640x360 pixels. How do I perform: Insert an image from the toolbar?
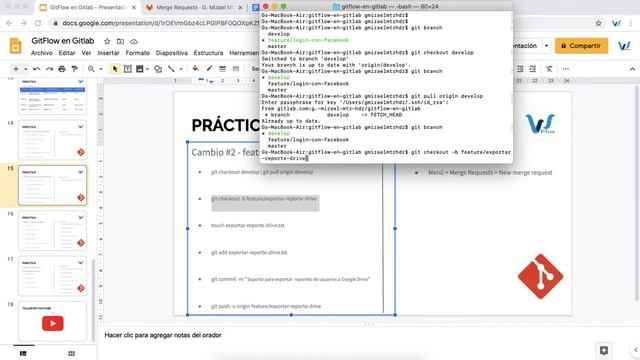140,69
